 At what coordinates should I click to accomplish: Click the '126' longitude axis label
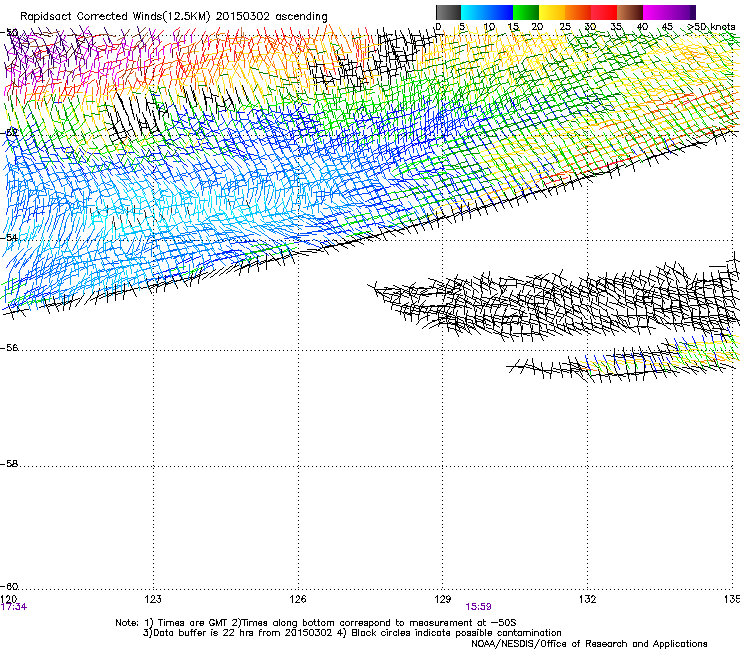pos(298,599)
